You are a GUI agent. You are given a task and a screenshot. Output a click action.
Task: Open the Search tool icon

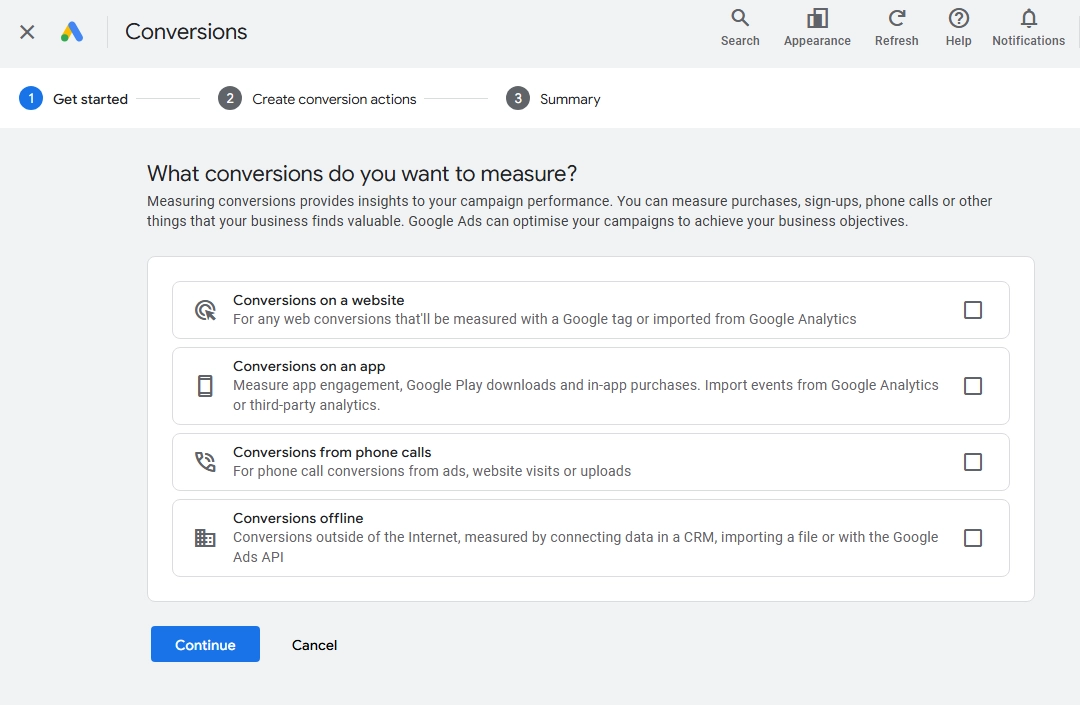click(x=740, y=18)
